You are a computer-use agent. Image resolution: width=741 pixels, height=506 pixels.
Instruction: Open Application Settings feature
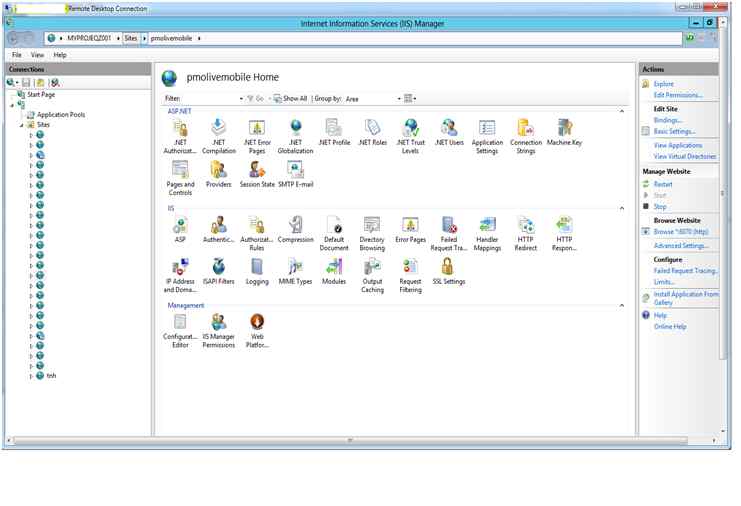(487, 137)
